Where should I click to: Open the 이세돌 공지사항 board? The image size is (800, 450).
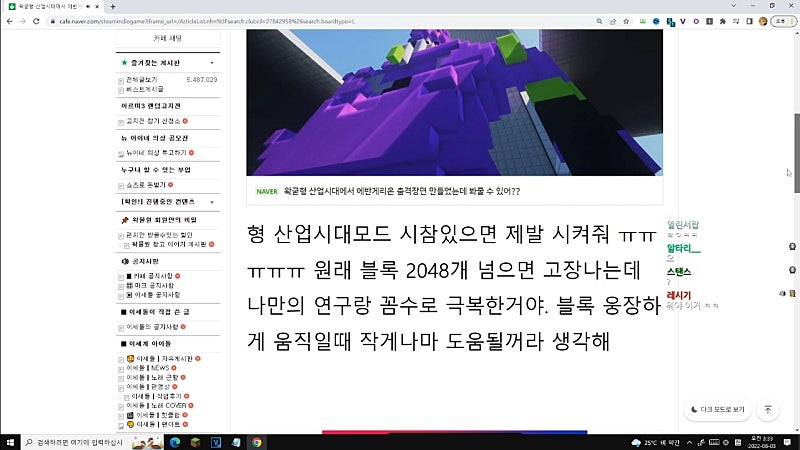click(x=157, y=295)
